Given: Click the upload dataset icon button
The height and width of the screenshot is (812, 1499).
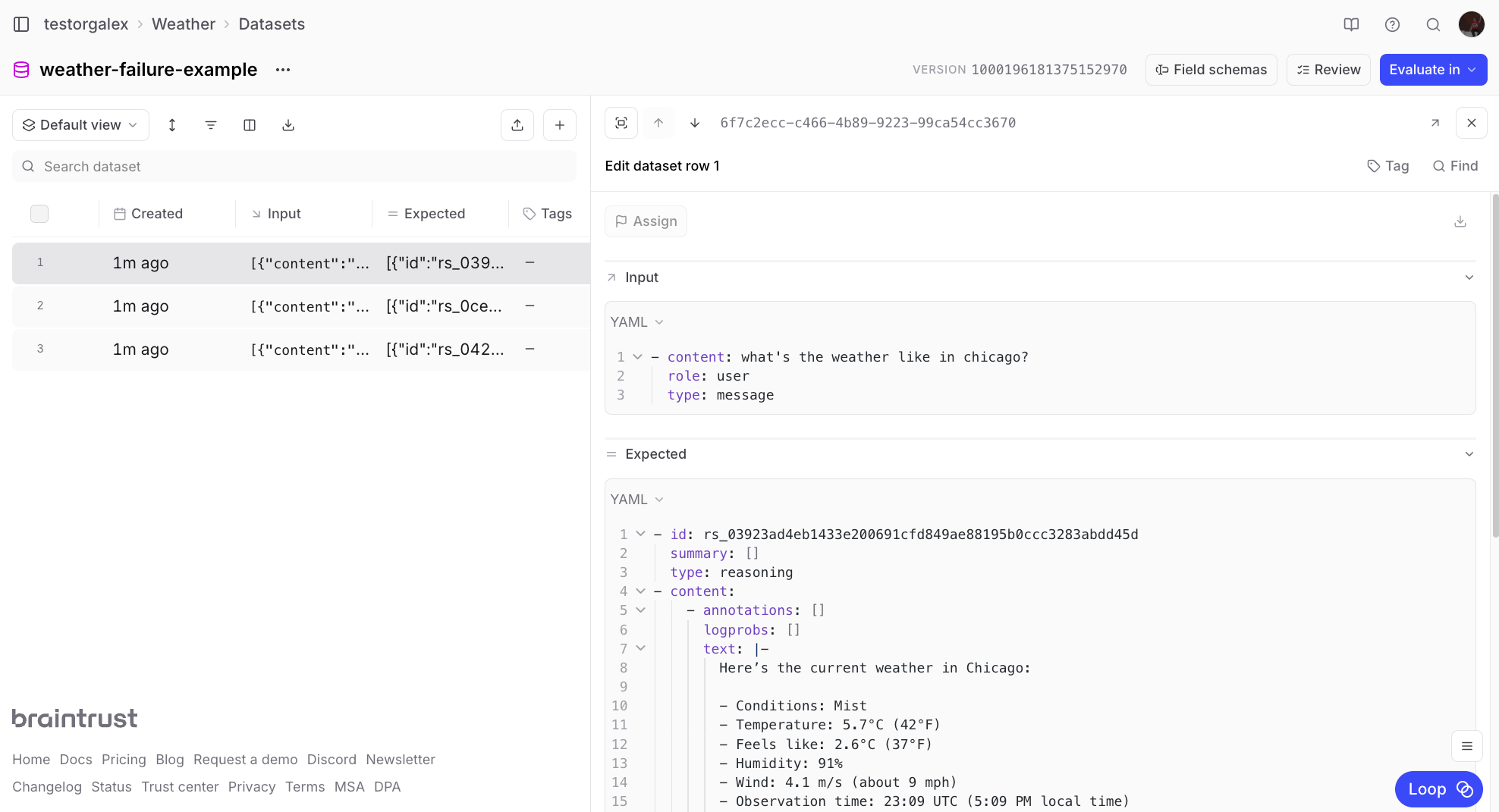Looking at the screenshot, I should point(517,125).
